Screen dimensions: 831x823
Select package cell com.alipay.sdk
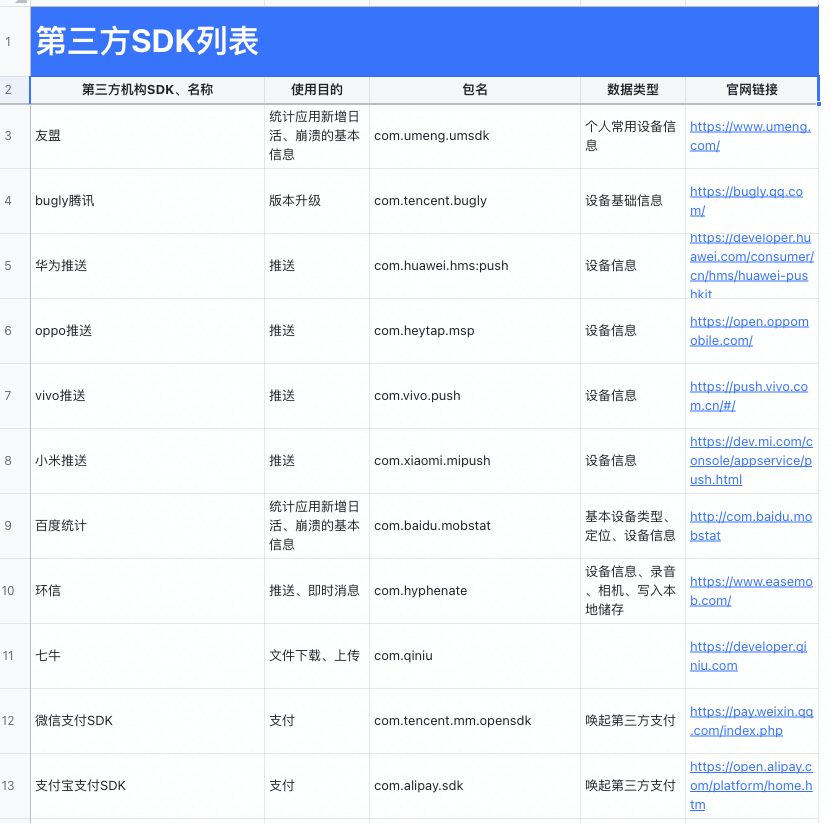(x=475, y=785)
